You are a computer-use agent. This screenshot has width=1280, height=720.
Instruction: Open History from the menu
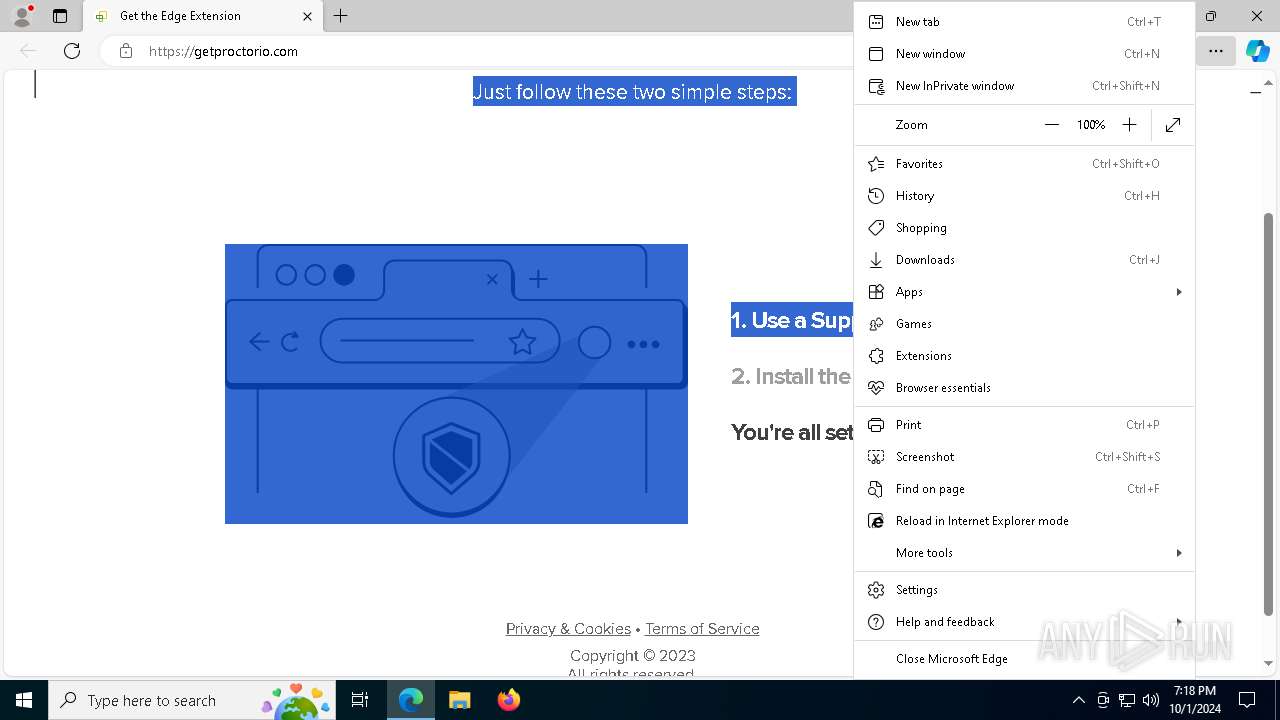[x=1024, y=196]
